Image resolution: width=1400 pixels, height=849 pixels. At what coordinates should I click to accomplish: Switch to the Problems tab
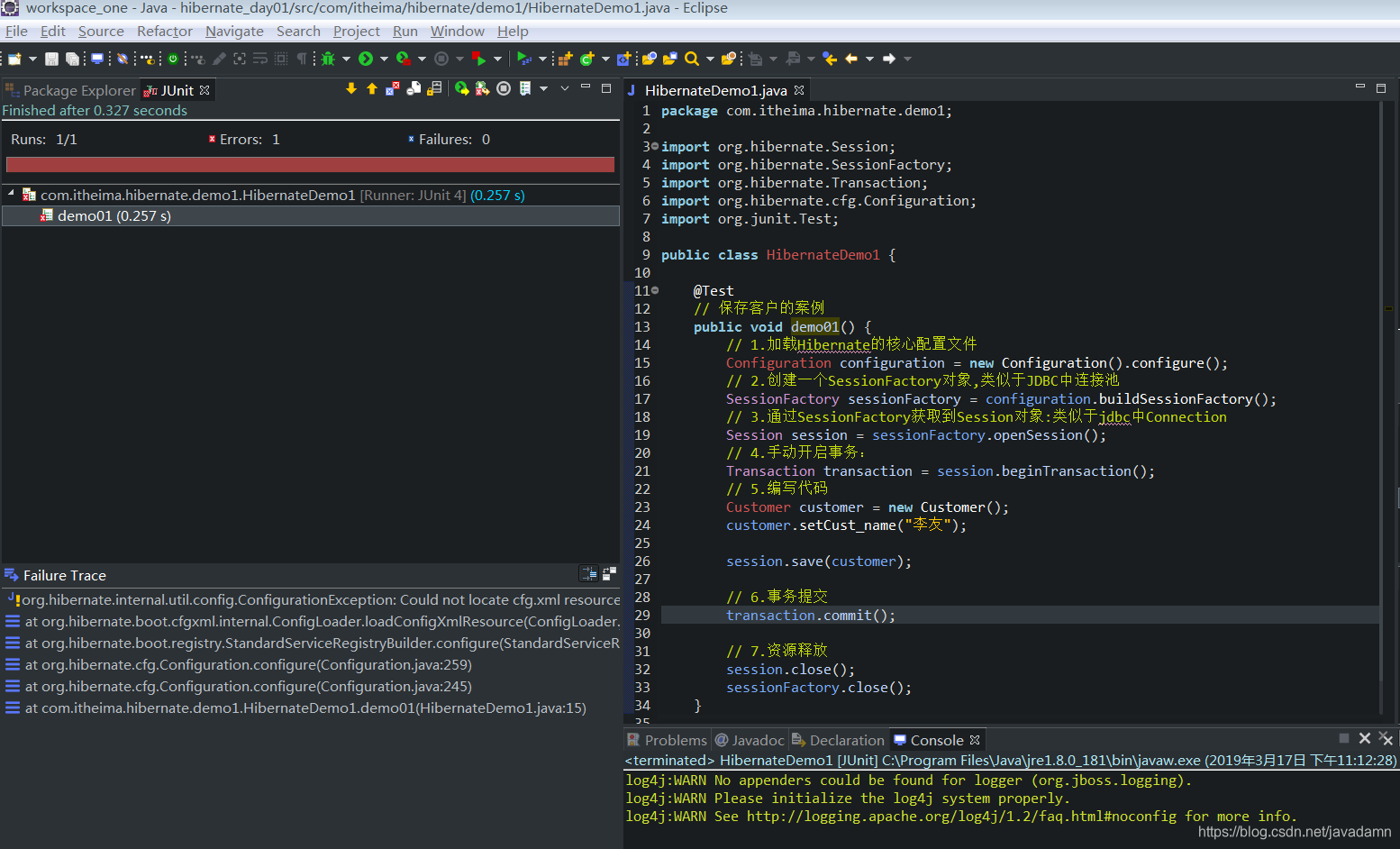click(667, 740)
